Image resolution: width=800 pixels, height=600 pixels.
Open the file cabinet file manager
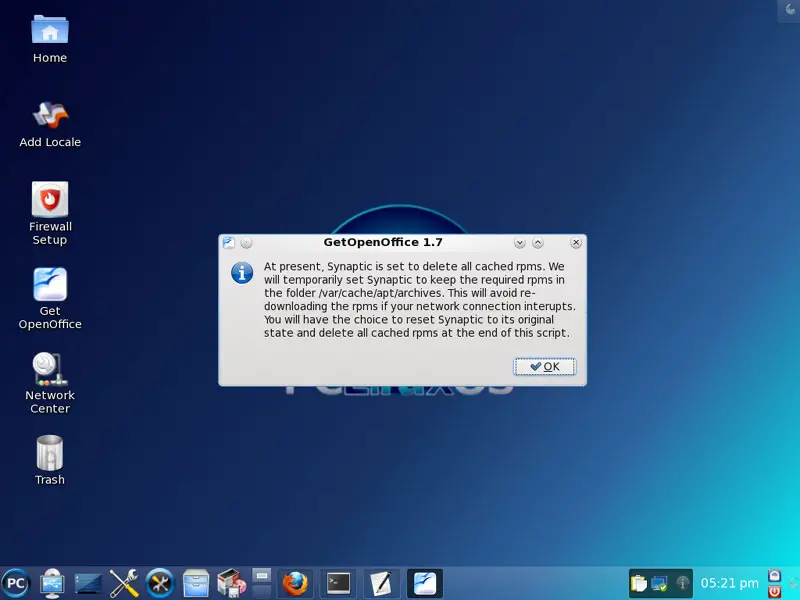(x=196, y=583)
